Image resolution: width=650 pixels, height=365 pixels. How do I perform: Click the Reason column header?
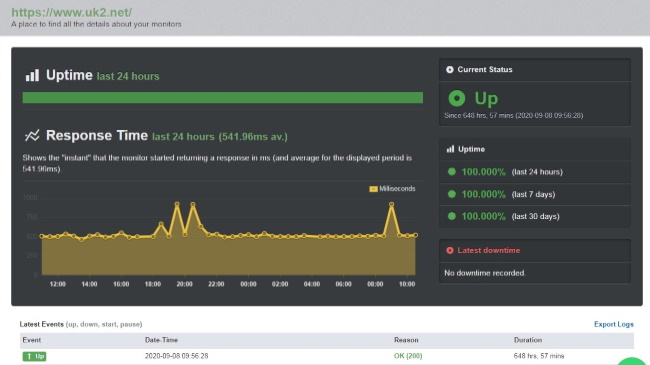pos(406,340)
